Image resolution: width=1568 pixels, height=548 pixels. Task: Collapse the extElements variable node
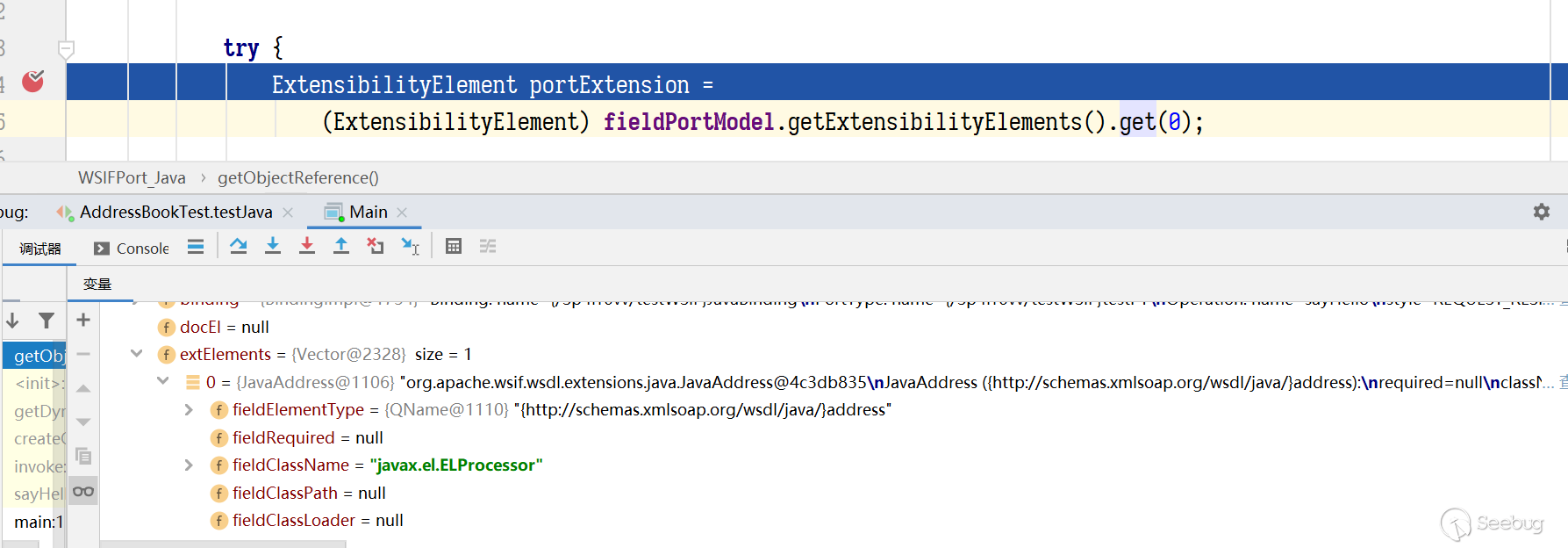137,354
